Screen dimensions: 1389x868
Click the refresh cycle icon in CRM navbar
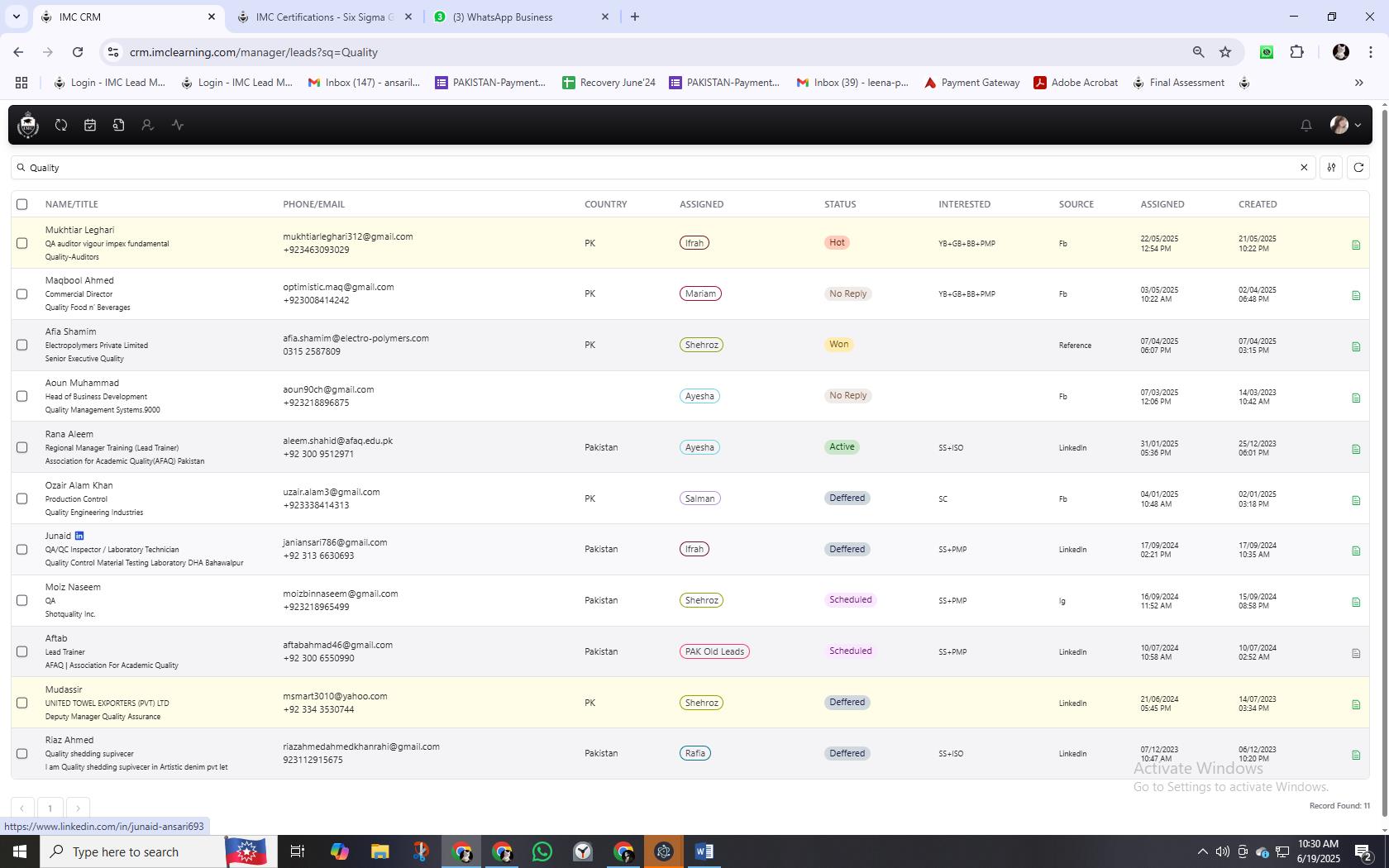(61, 125)
